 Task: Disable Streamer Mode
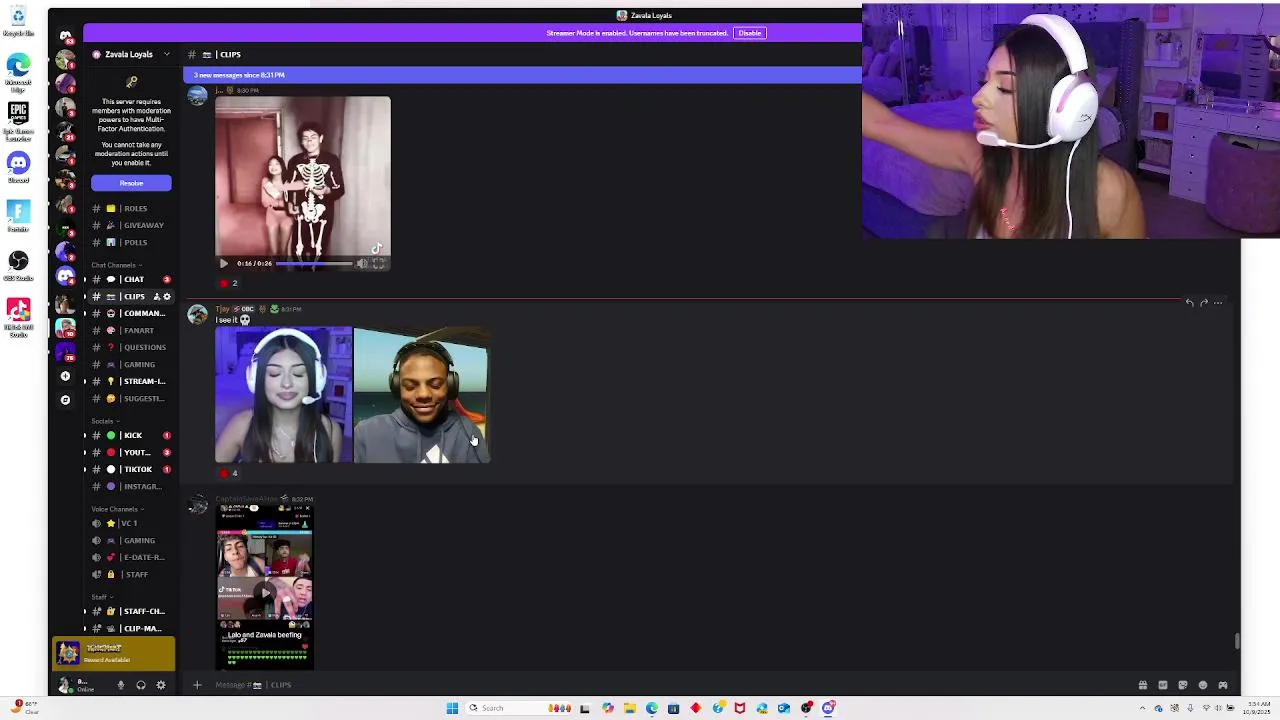749,33
